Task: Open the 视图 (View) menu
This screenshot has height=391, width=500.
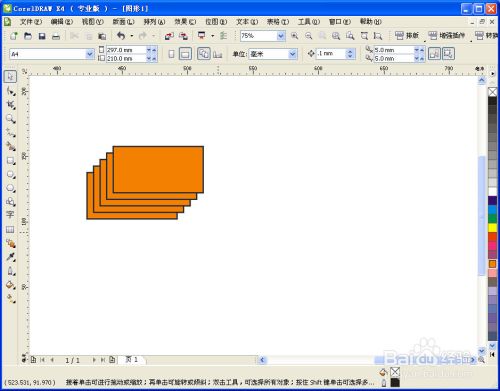Action: [x=93, y=22]
